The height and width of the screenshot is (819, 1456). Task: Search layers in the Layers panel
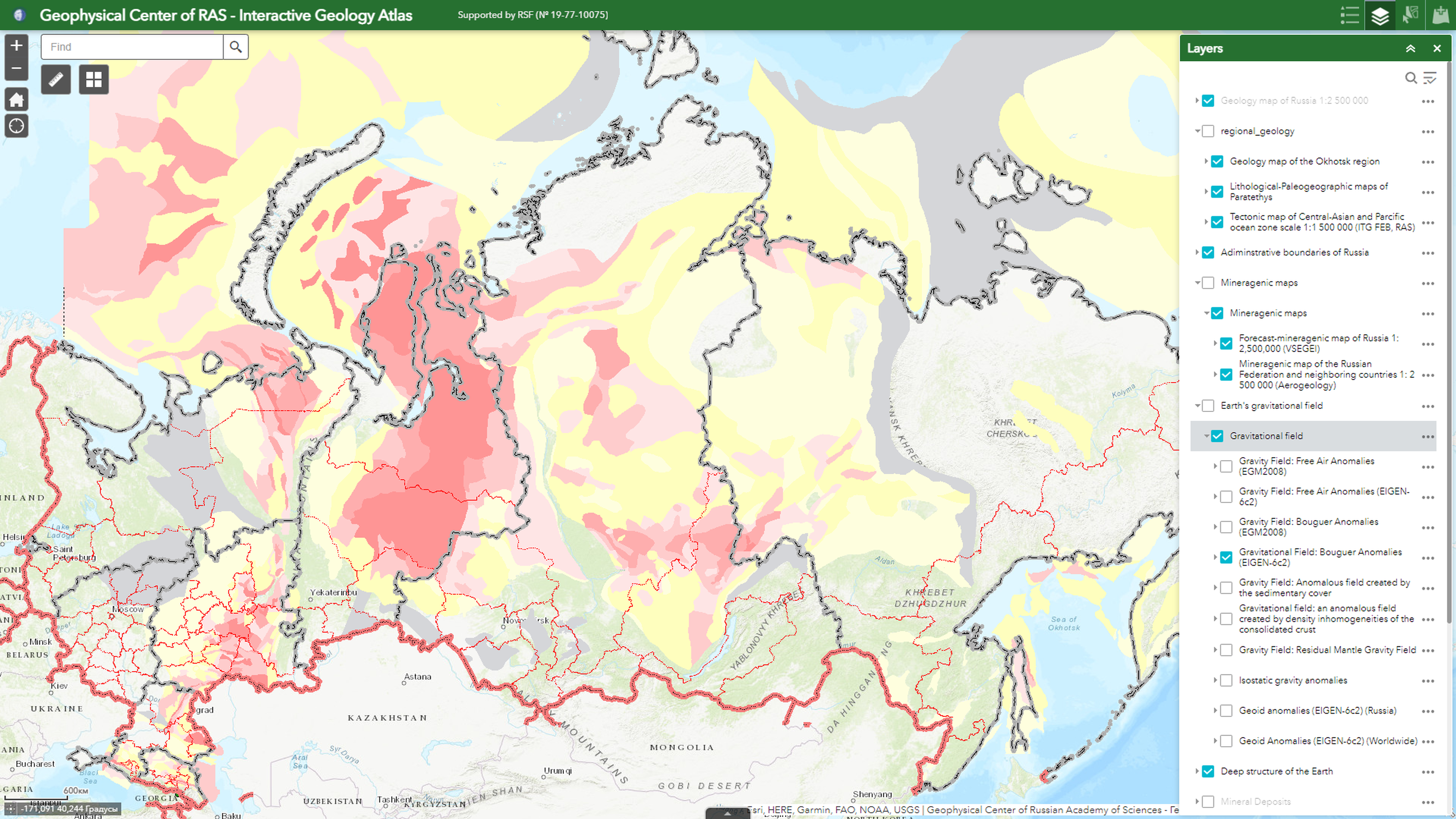pyautogui.click(x=1411, y=78)
